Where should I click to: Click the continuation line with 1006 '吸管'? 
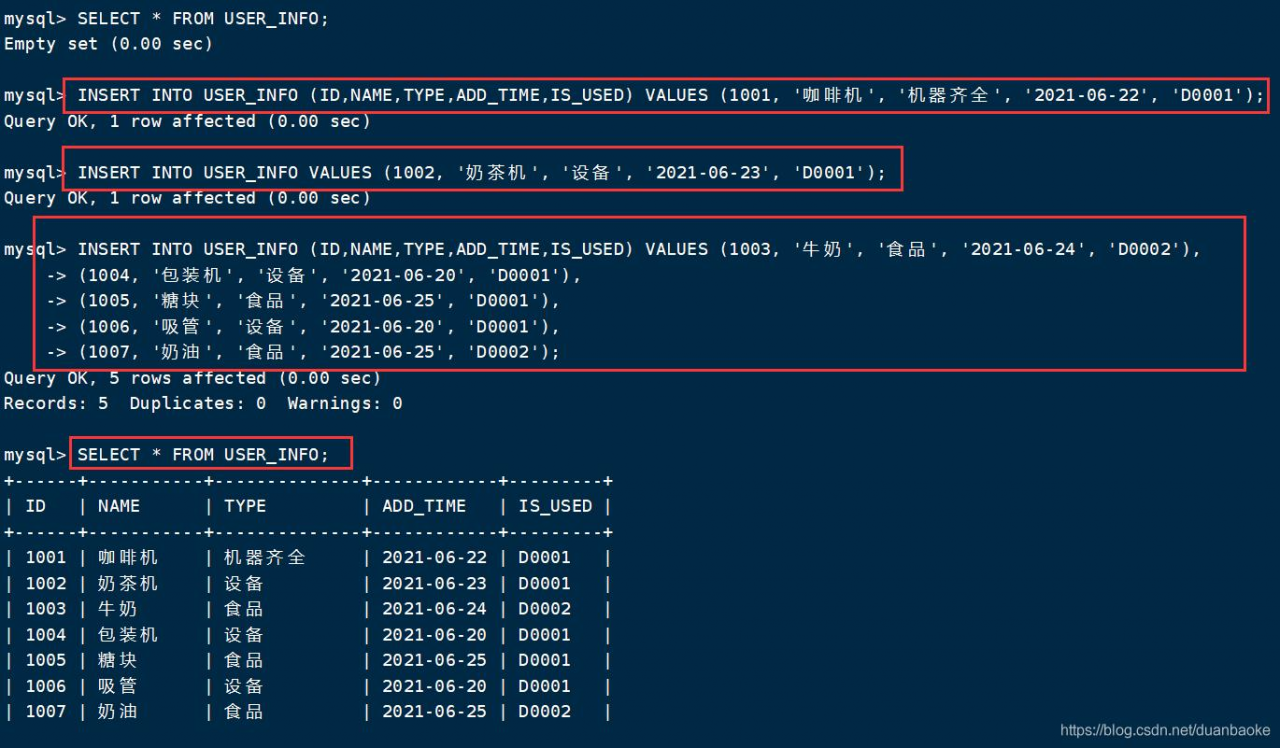304,327
